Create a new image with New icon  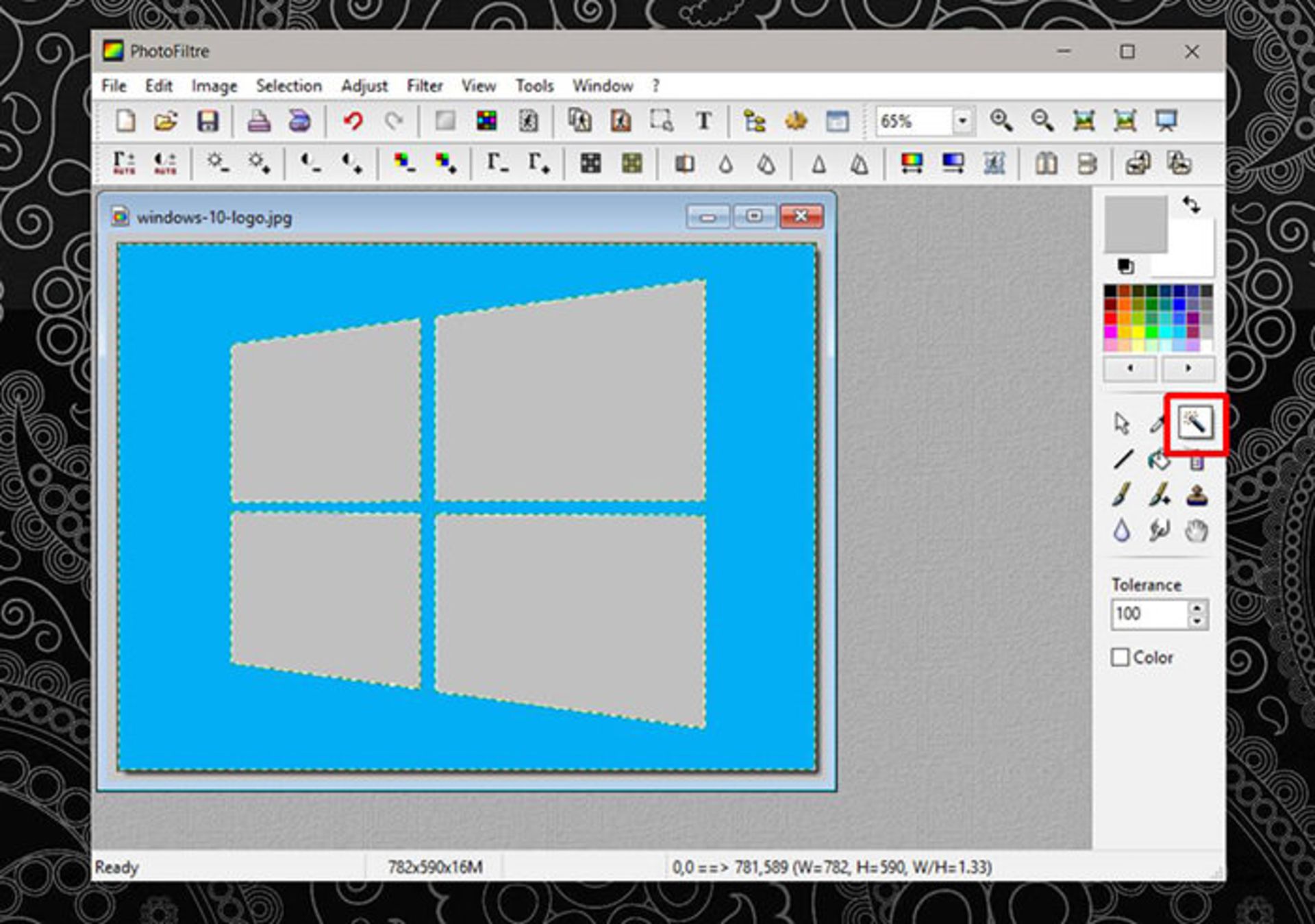pyautogui.click(x=125, y=121)
